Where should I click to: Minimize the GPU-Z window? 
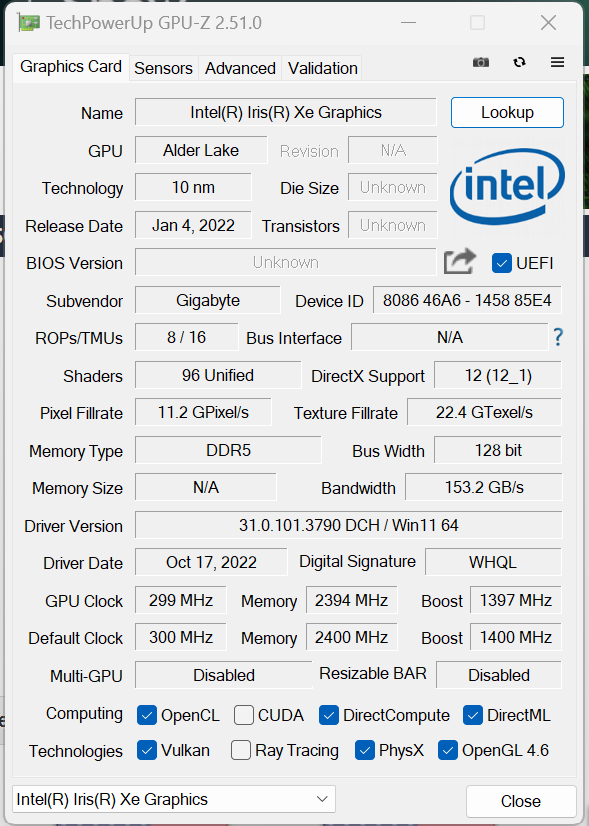coord(408,23)
